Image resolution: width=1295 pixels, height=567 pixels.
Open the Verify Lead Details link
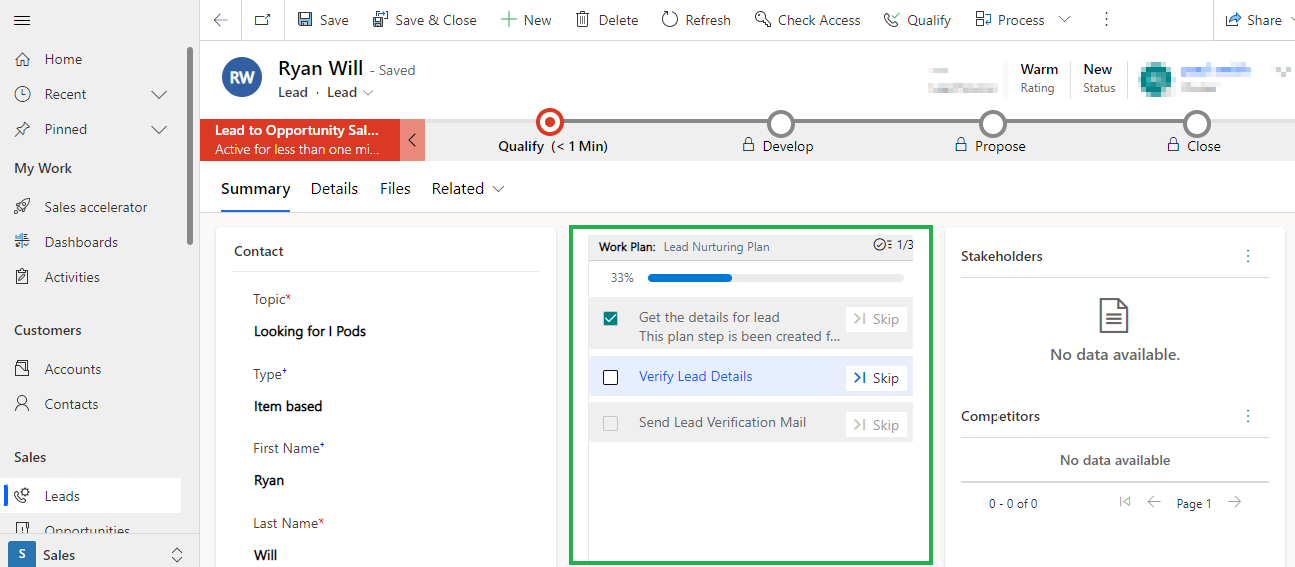click(x=695, y=377)
